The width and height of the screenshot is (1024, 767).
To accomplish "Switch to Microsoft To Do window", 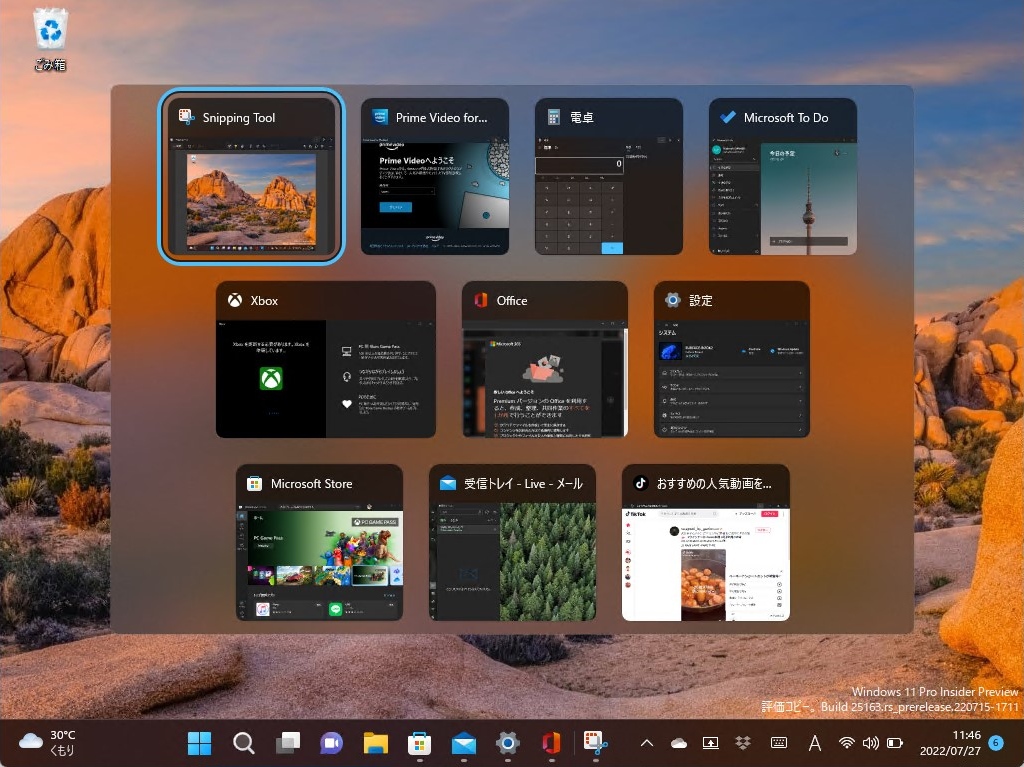I will point(782,176).
